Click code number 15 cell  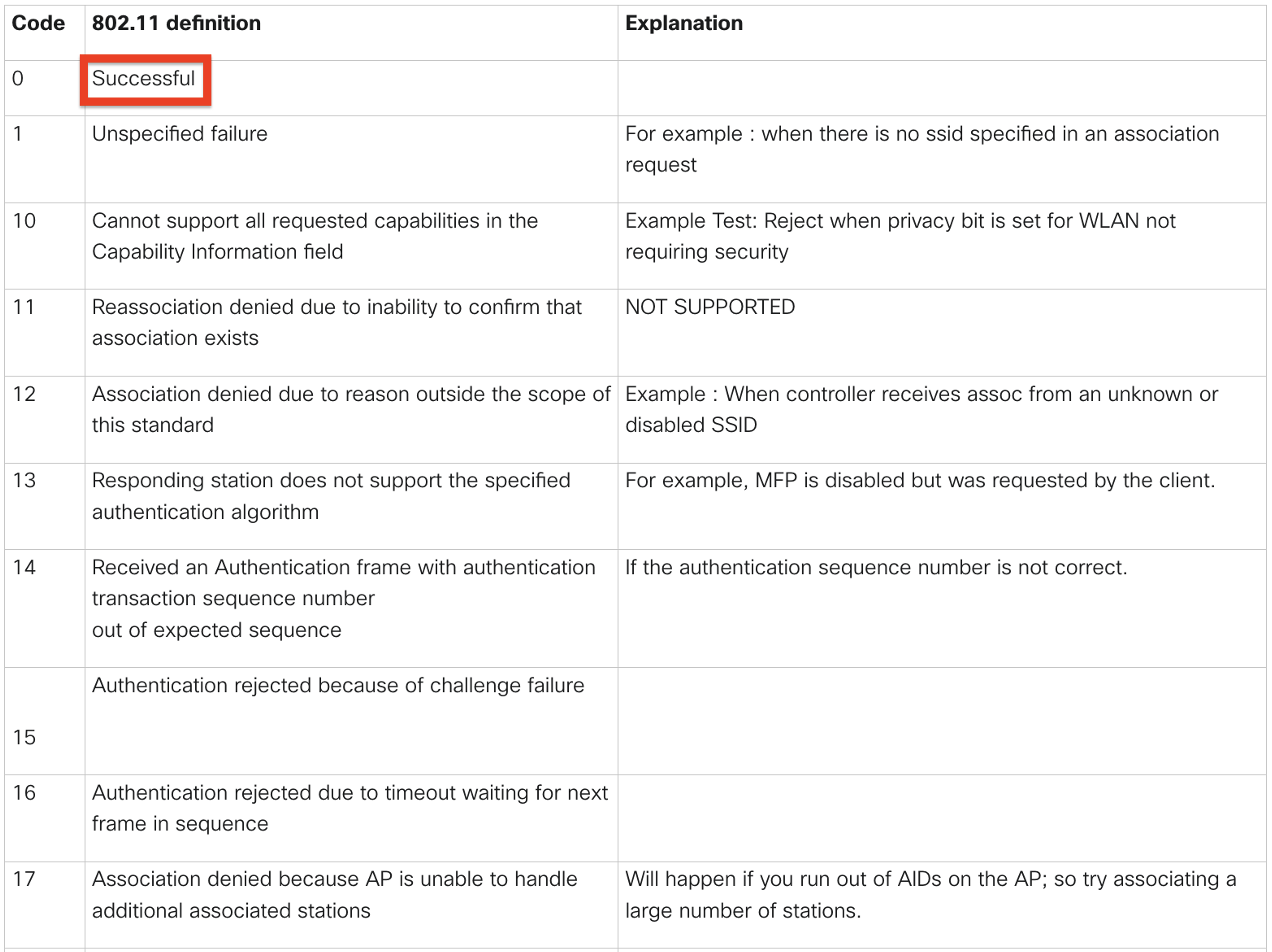pyautogui.click(x=24, y=737)
